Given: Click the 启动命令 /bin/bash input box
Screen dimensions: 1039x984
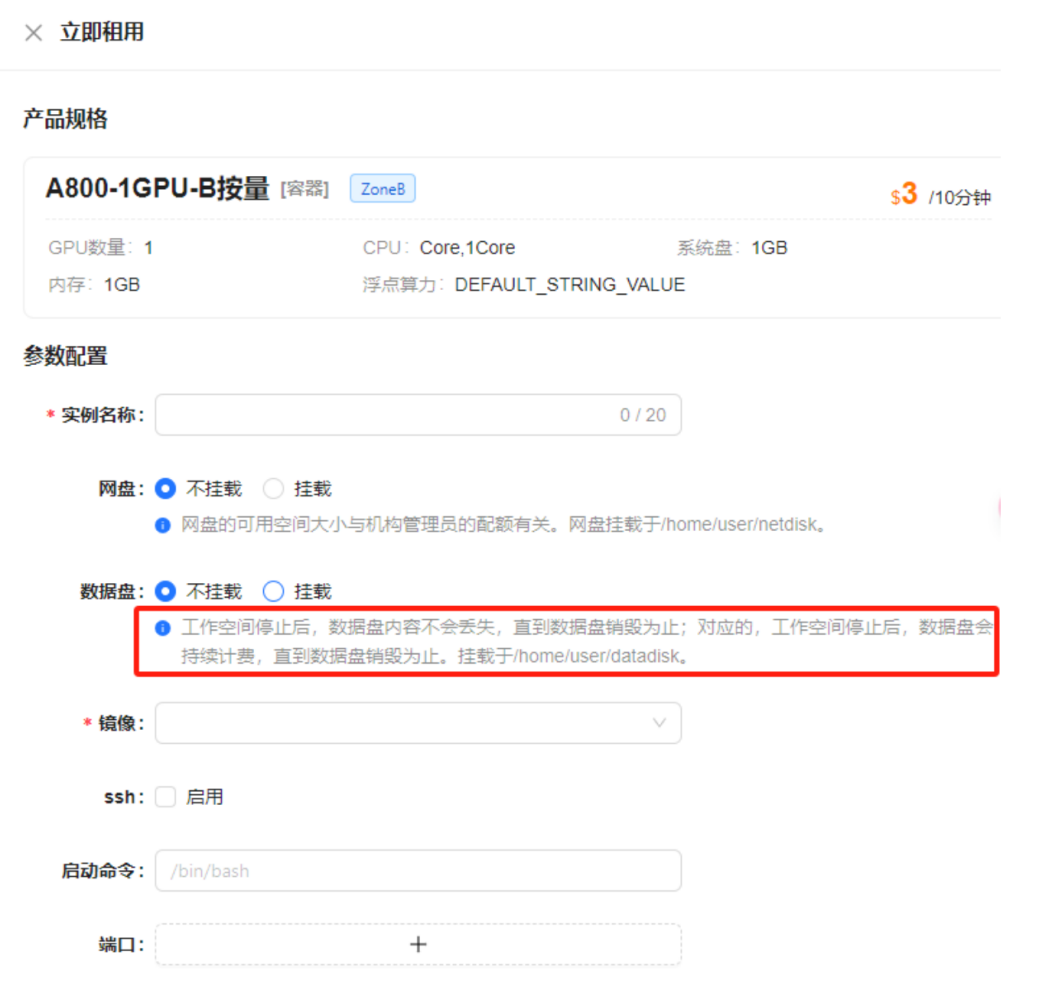Looking at the screenshot, I should tap(418, 871).
